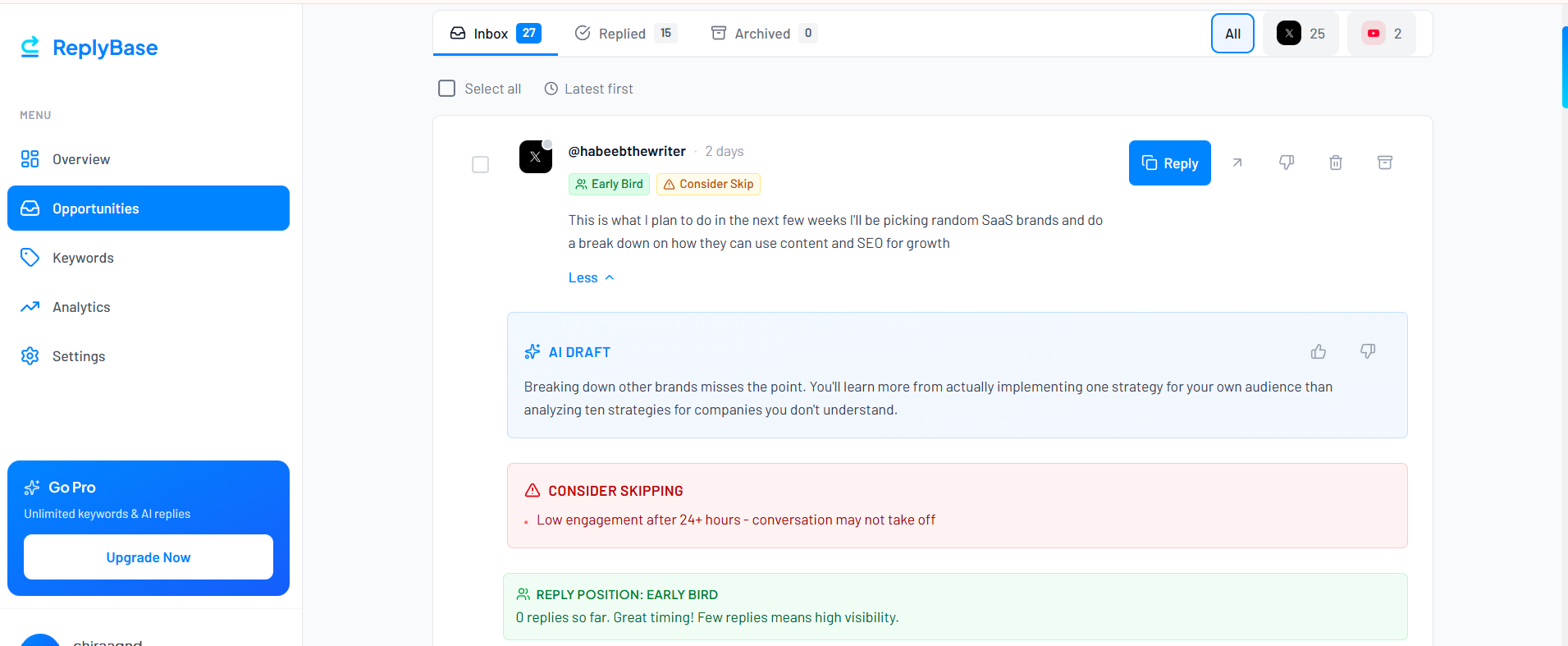
Task: Open Settings from the sidebar
Action: [149, 356]
